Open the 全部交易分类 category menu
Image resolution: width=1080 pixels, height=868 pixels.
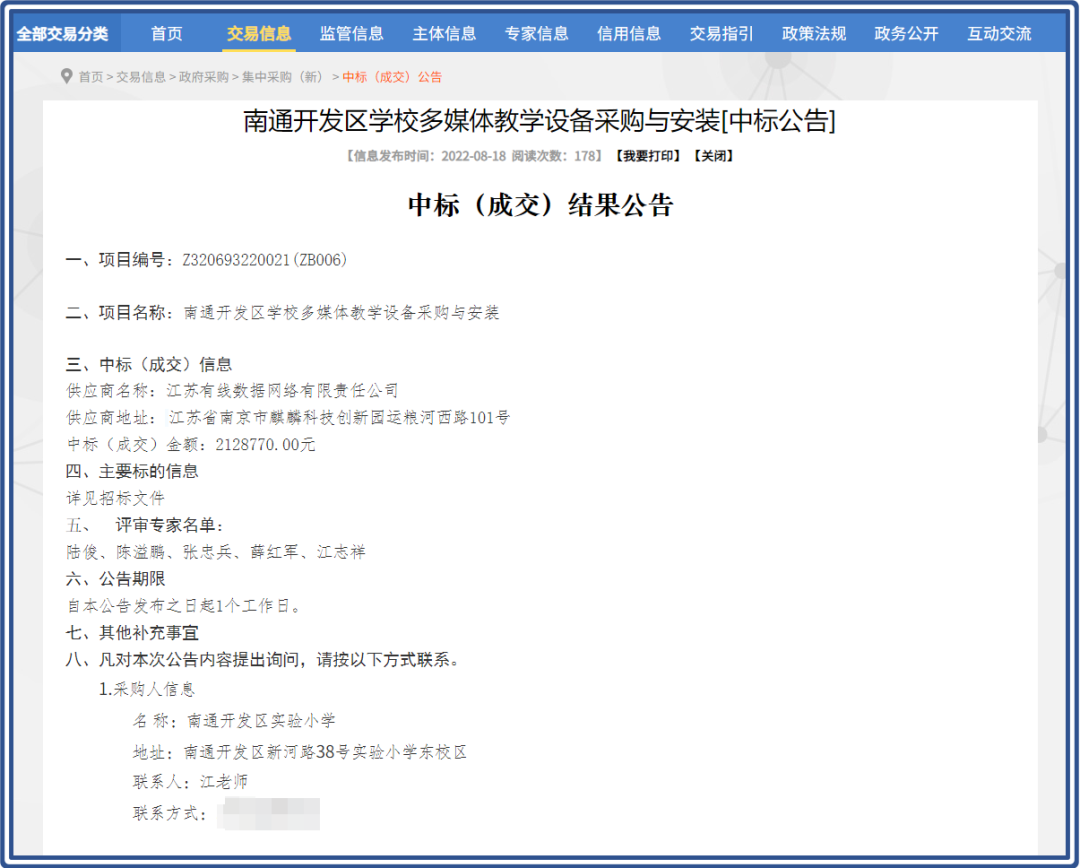point(63,34)
